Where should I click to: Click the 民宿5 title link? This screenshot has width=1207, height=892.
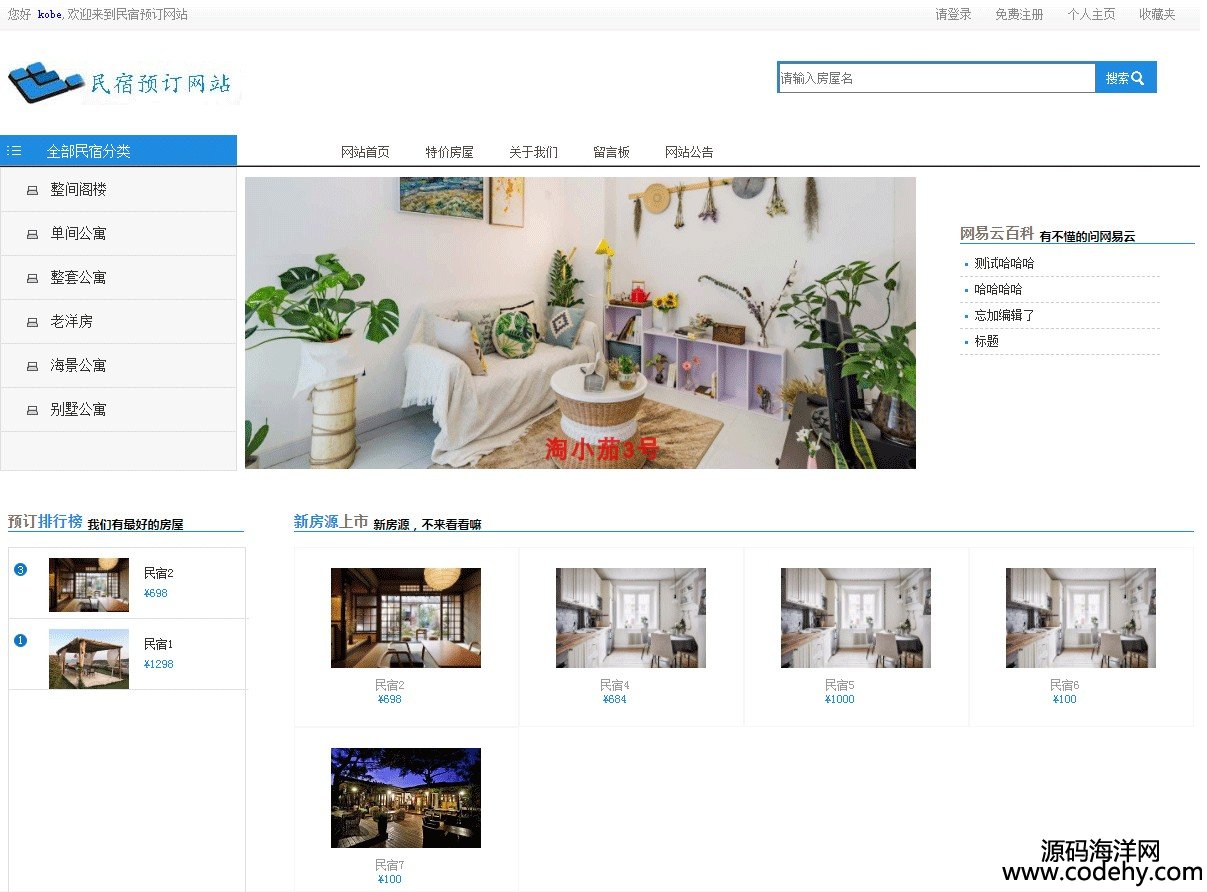[x=839, y=685]
